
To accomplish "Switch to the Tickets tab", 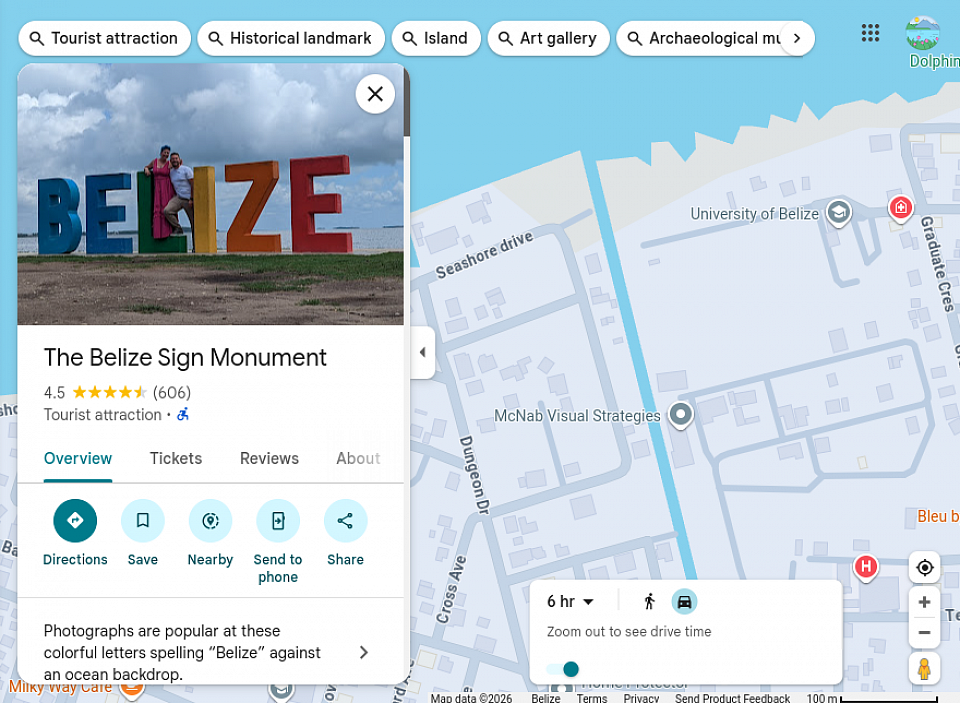I will 176,459.
